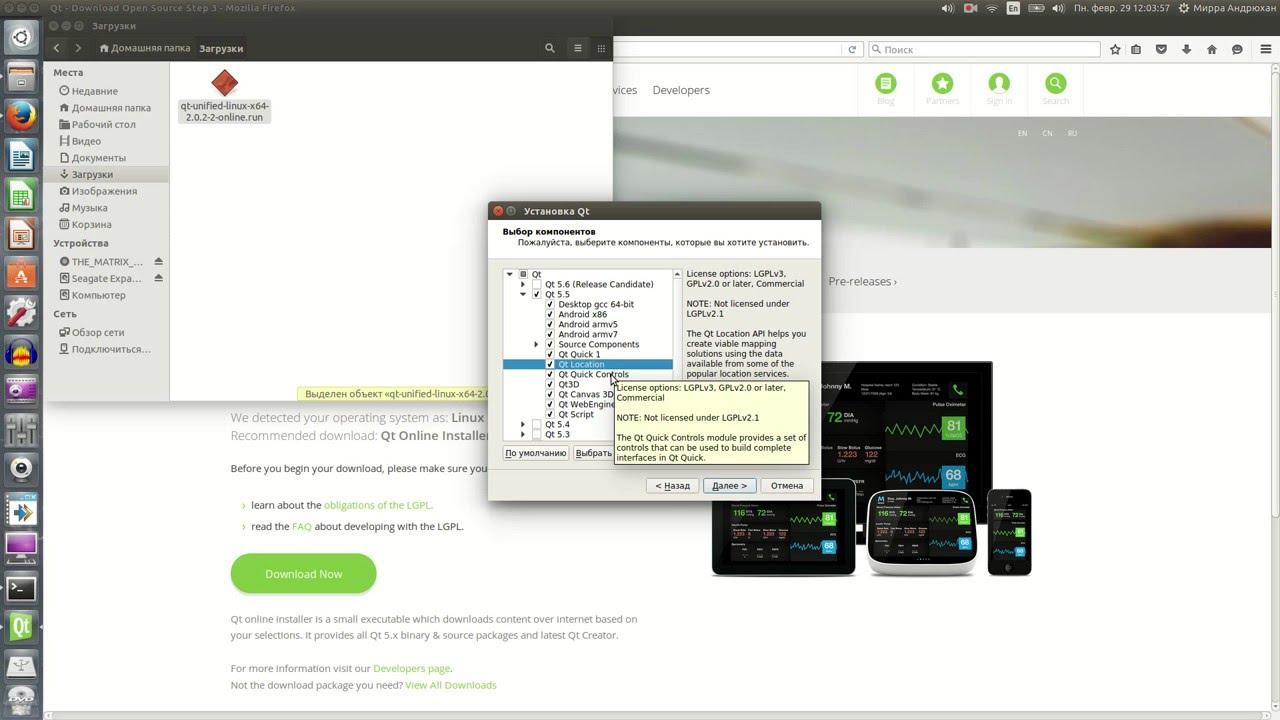Viewport: 1280px width, 720px height.
Task: Go to Firefox home page
Action: (1211, 49)
